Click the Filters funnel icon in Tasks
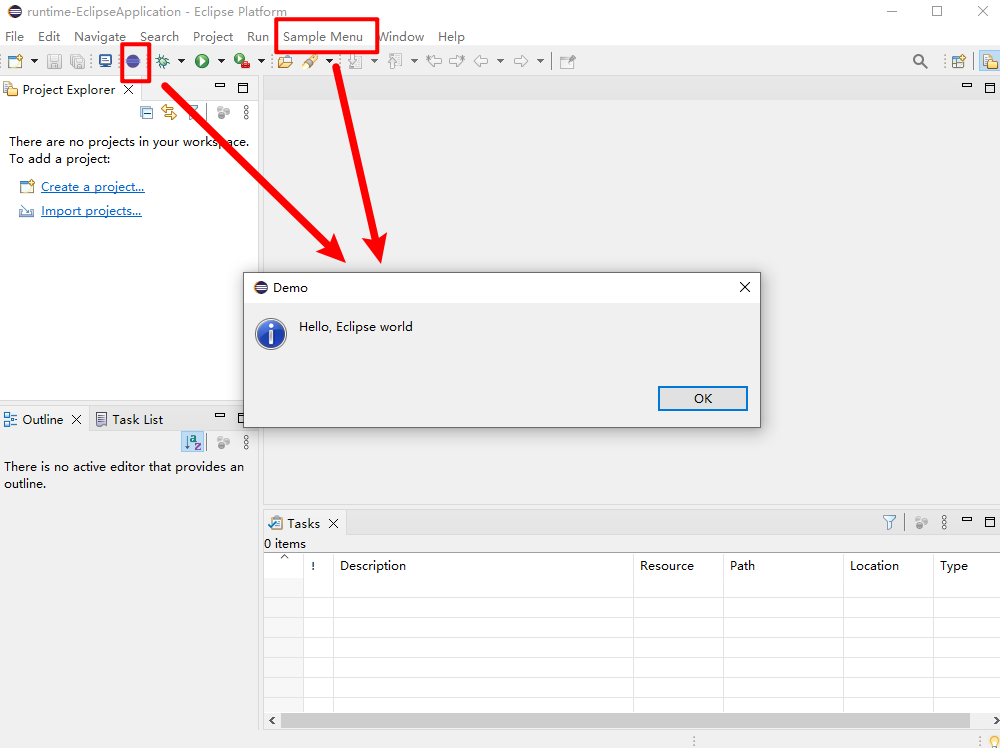 pyautogui.click(x=889, y=523)
